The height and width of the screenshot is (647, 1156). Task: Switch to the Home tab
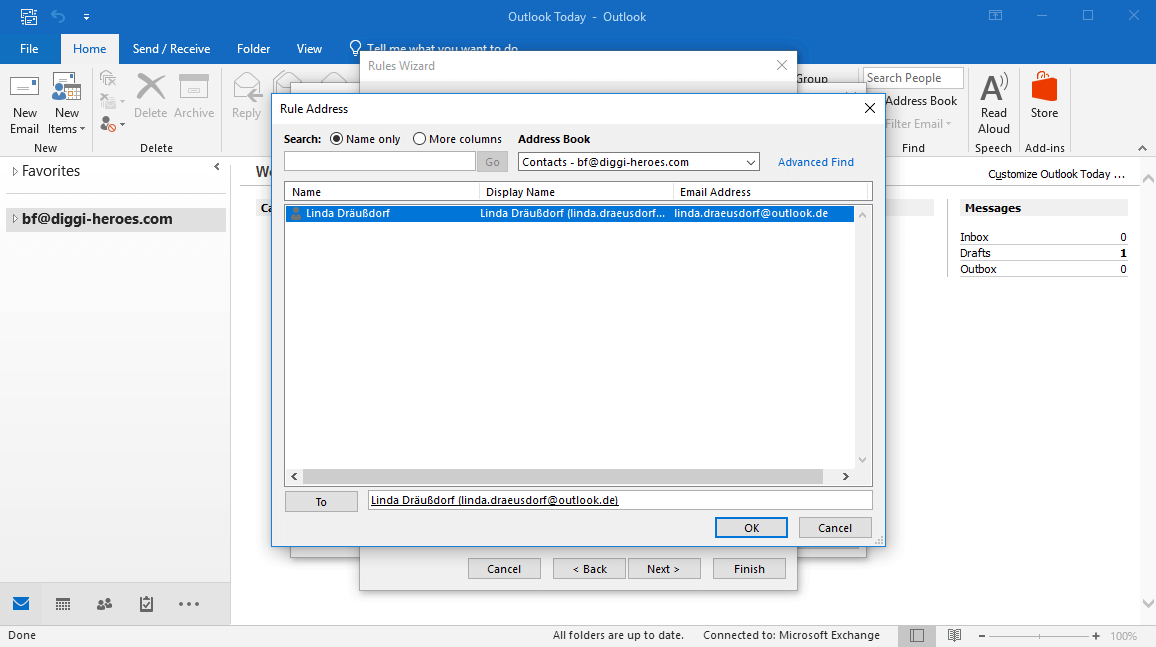[x=89, y=49]
